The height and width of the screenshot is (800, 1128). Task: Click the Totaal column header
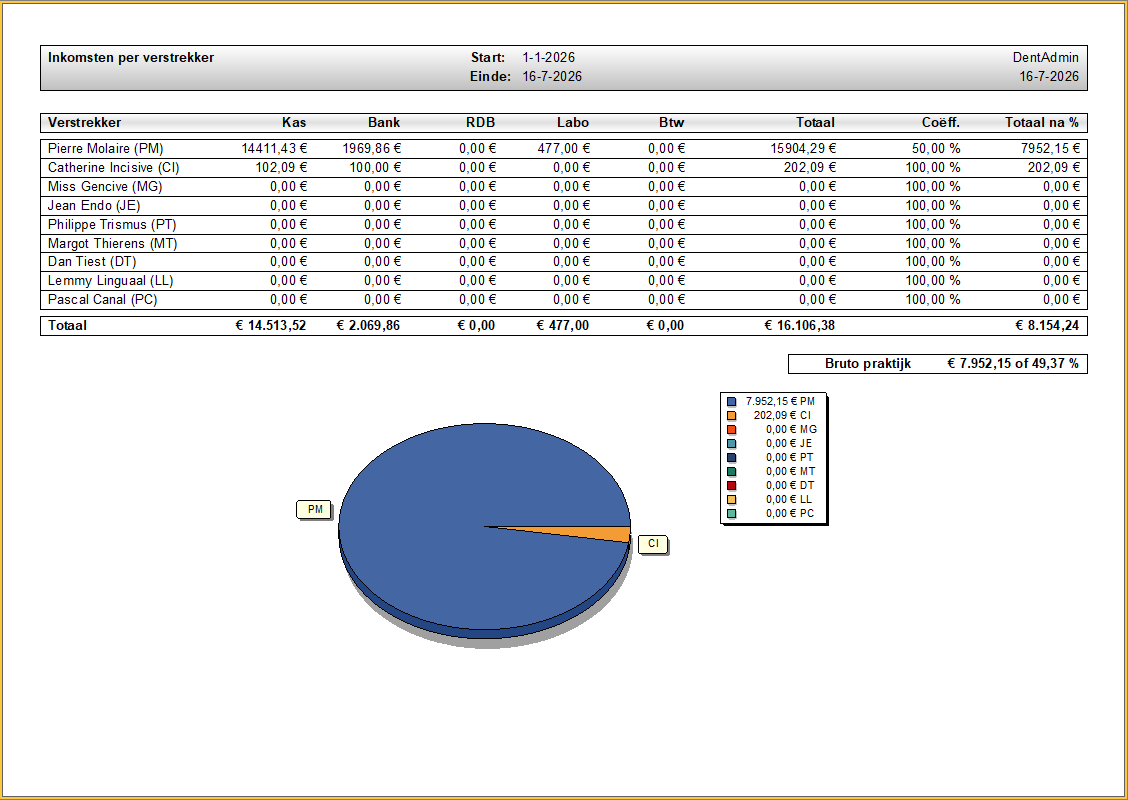click(815, 122)
